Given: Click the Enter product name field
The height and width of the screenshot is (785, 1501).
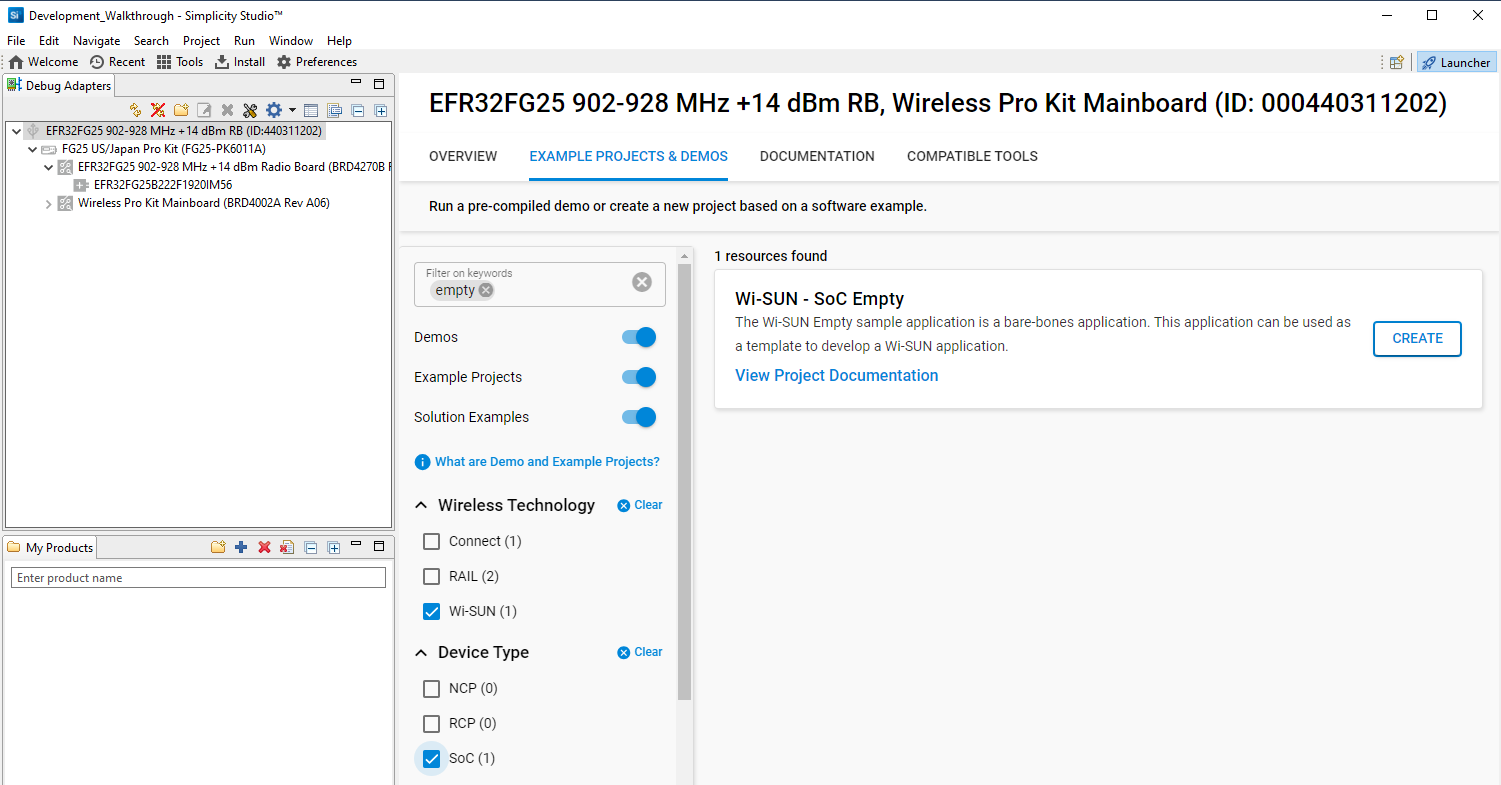Looking at the screenshot, I should coord(198,578).
